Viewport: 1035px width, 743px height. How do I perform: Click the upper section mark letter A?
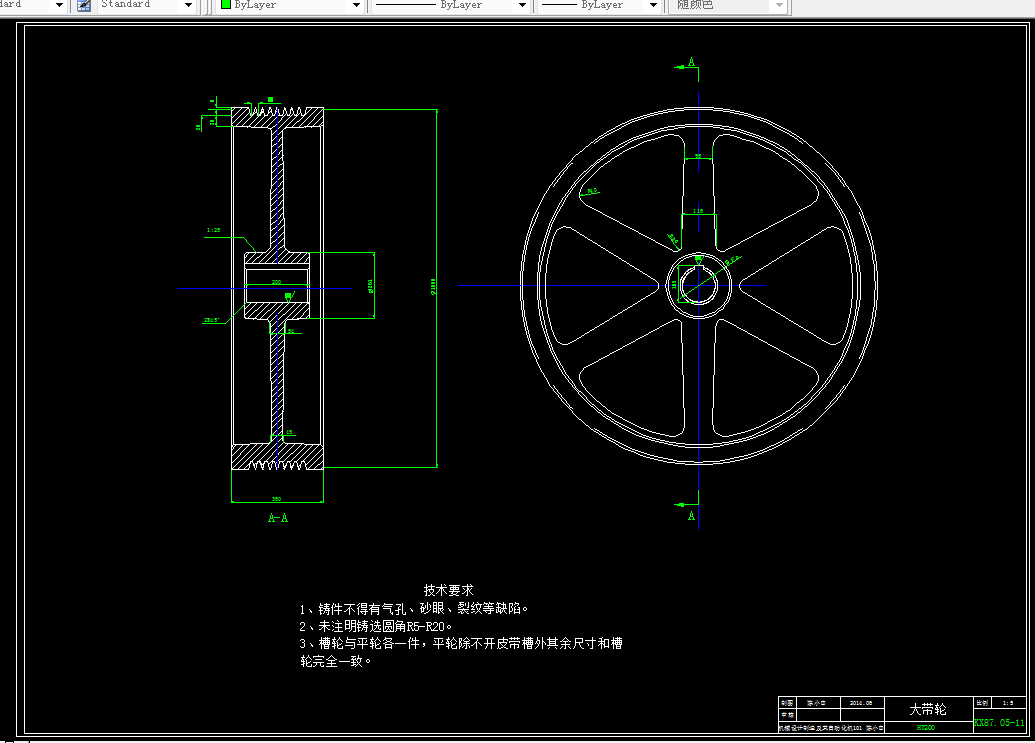tap(692, 62)
